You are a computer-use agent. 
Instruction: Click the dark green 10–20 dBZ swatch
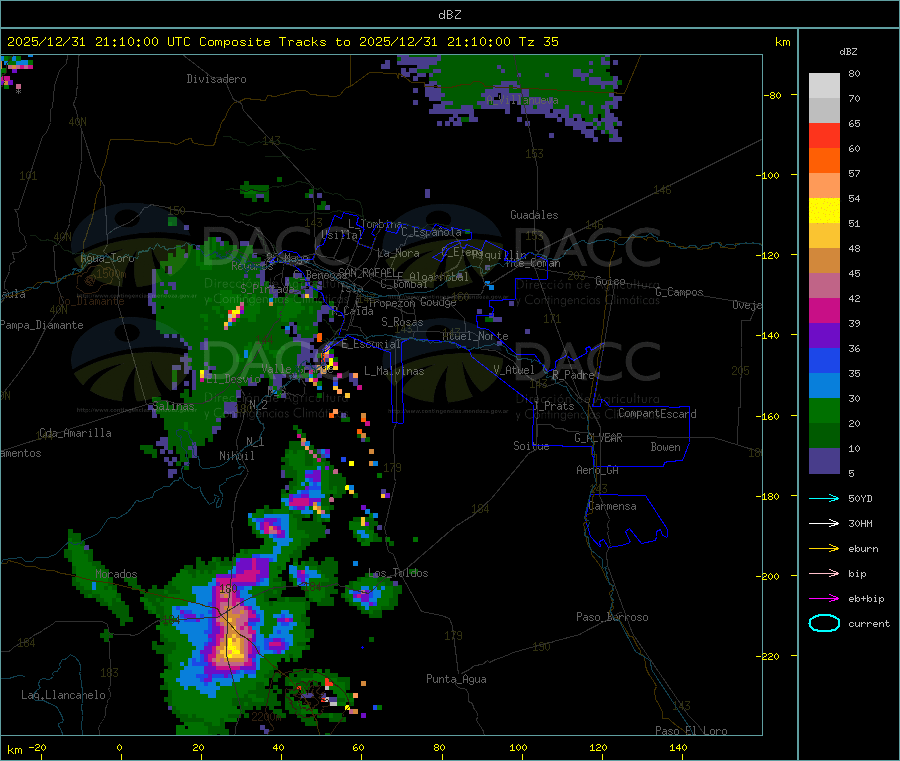tap(824, 436)
